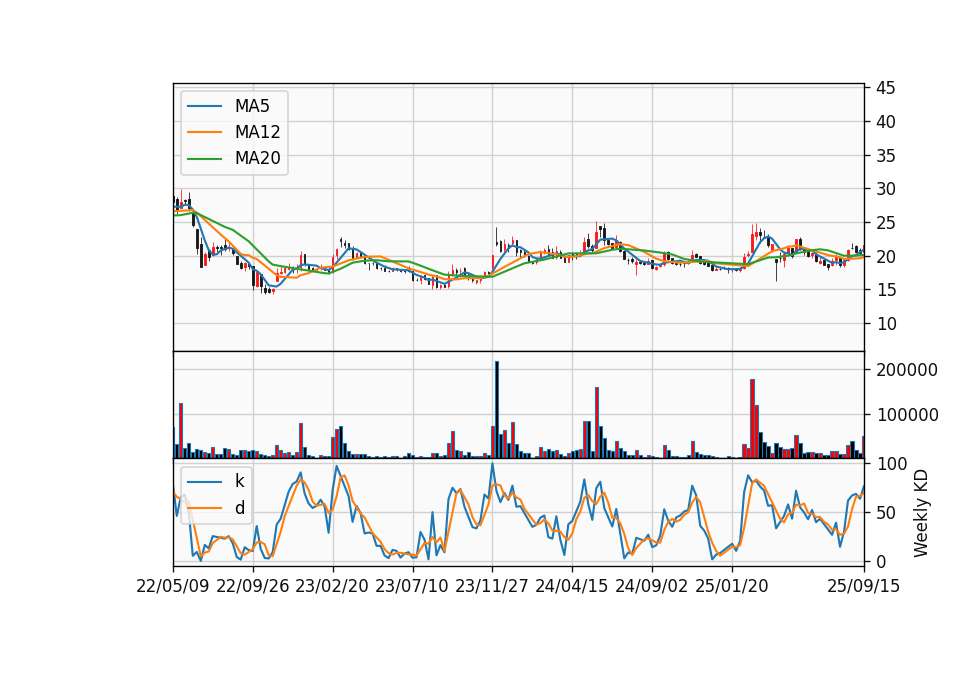Screen dimensions: 960x690
Task: Click the 22/09/26 date label
Action: (x=253, y=586)
